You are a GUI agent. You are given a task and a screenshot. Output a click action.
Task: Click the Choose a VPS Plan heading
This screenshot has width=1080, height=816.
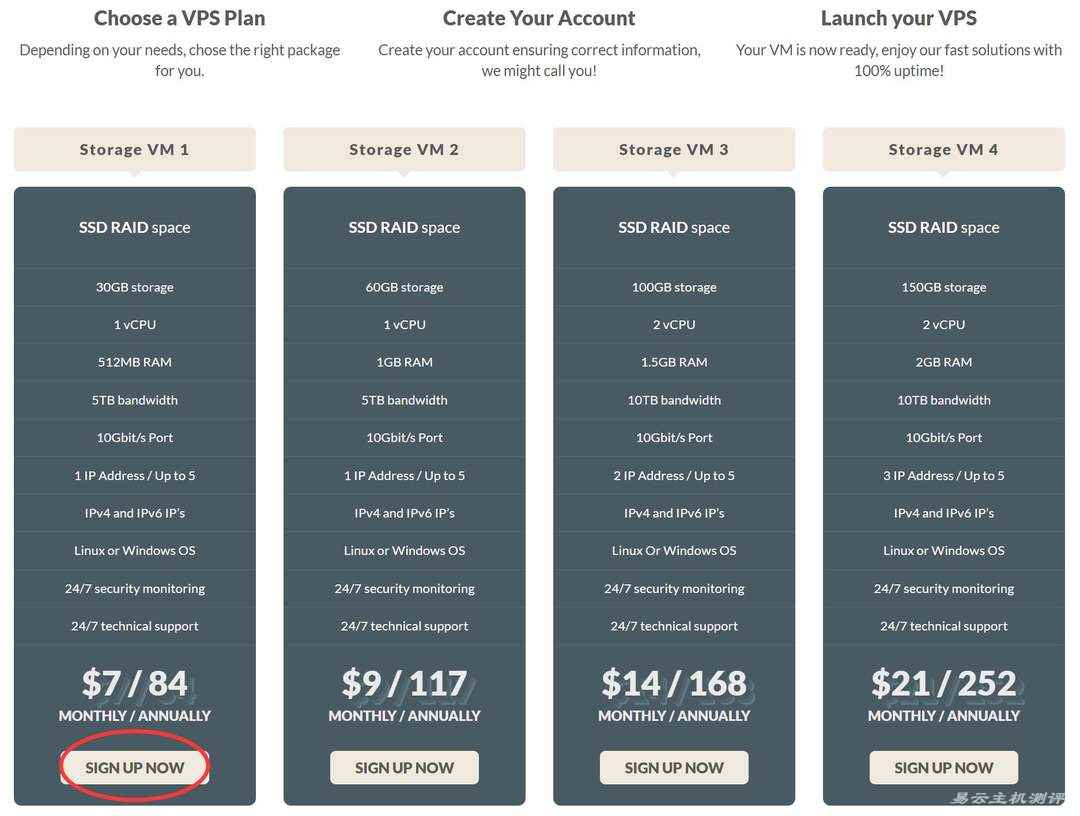pos(180,18)
